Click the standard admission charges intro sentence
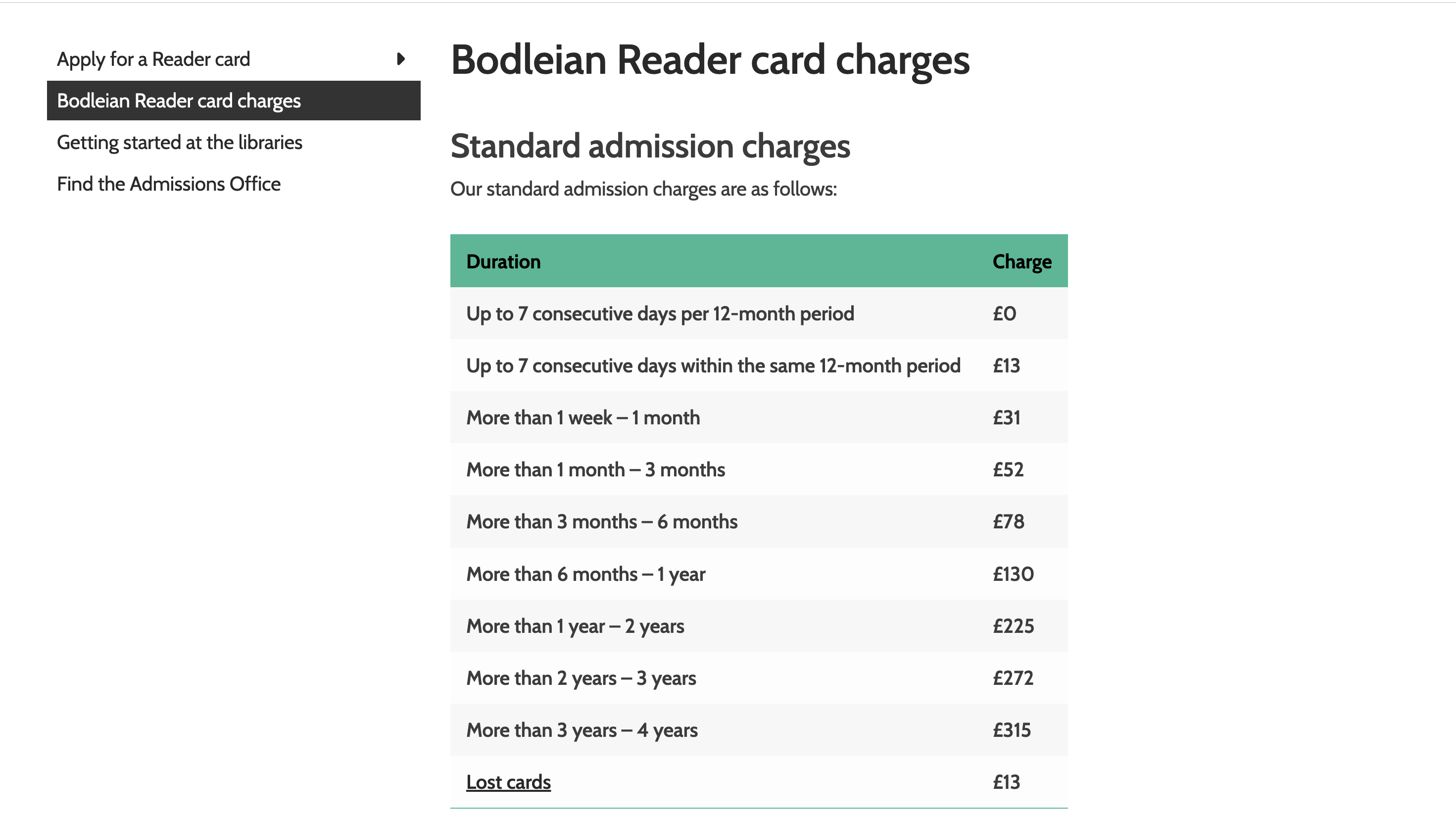Viewport: 1456px width, 825px height. [x=644, y=189]
